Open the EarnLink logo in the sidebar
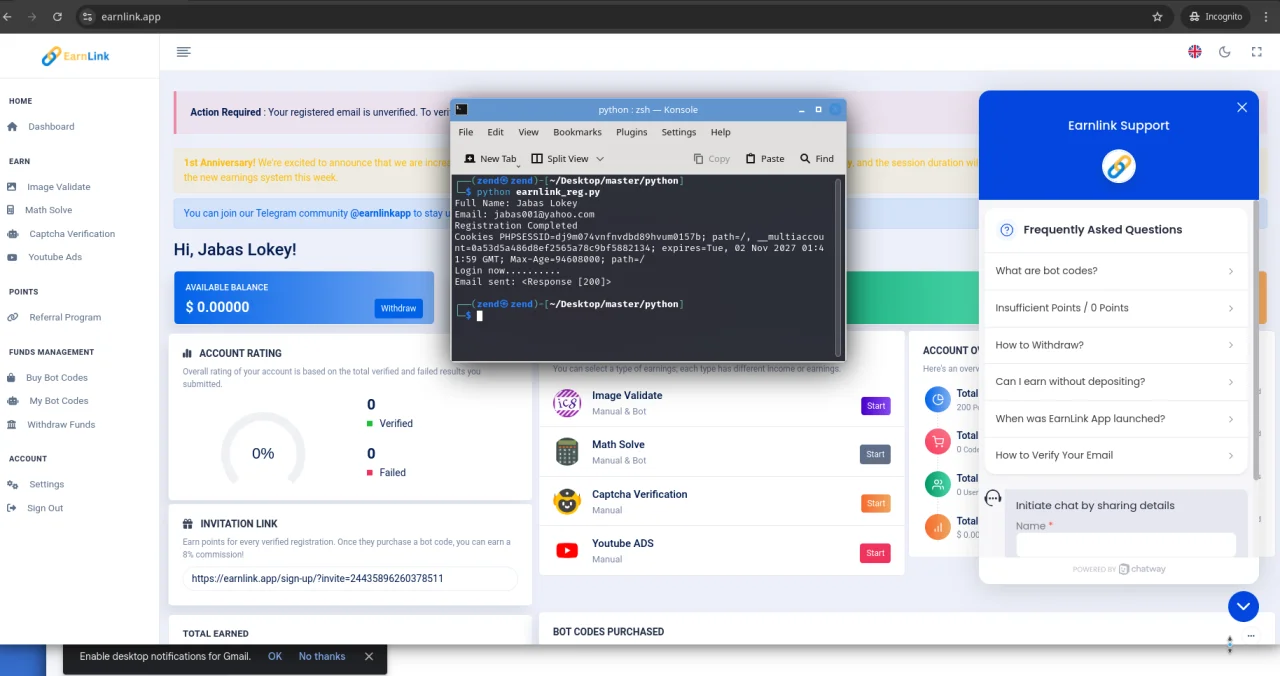 pyautogui.click(x=76, y=56)
